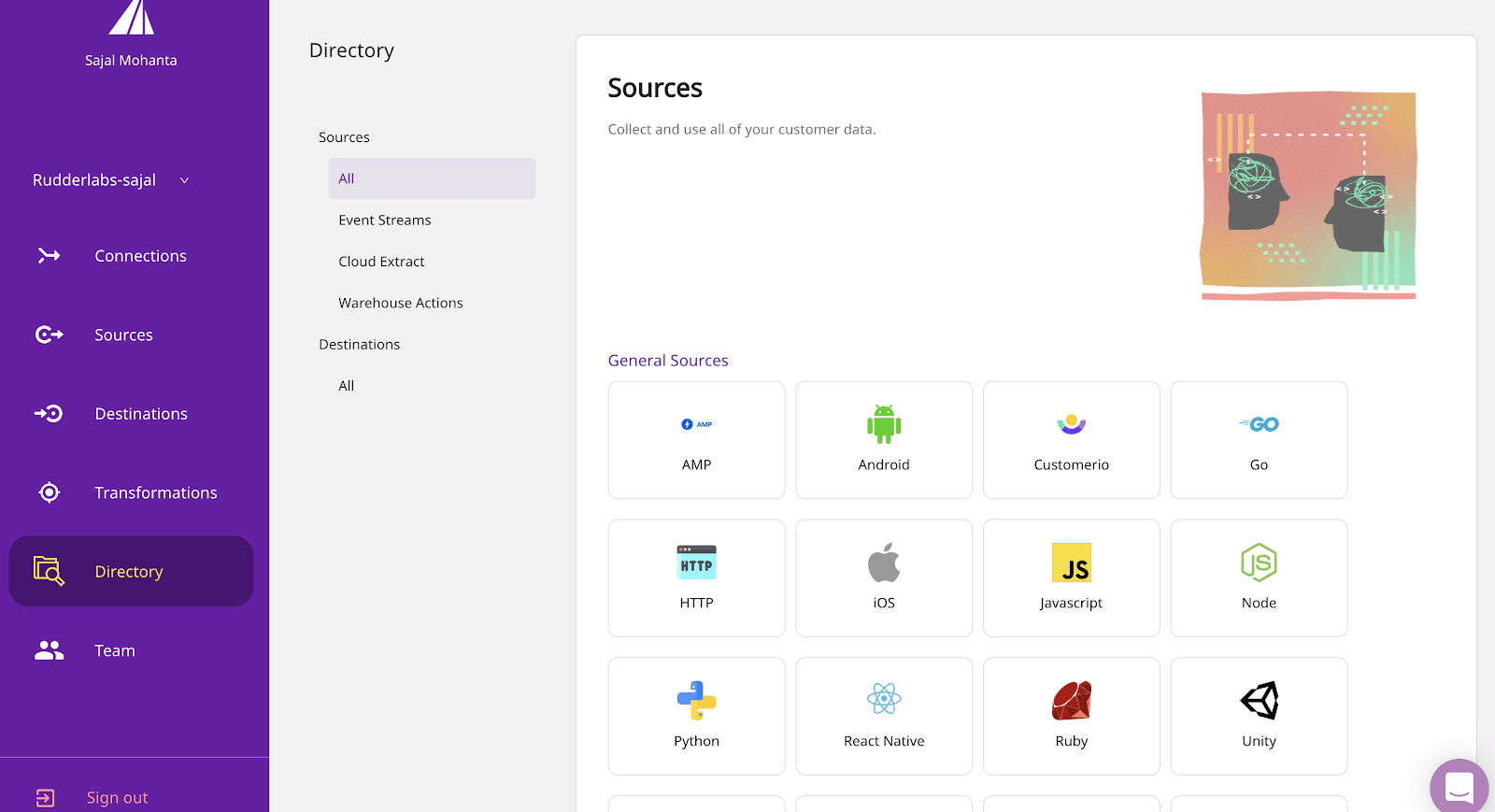
Task: Go to Transformations in sidebar
Action: pyautogui.click(x=155, y=492)
